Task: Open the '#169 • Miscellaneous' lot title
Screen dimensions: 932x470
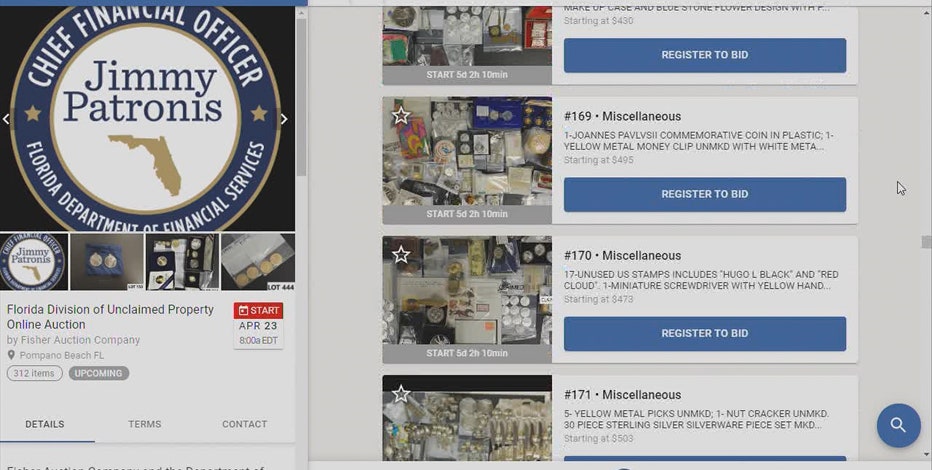Action: 622,116
